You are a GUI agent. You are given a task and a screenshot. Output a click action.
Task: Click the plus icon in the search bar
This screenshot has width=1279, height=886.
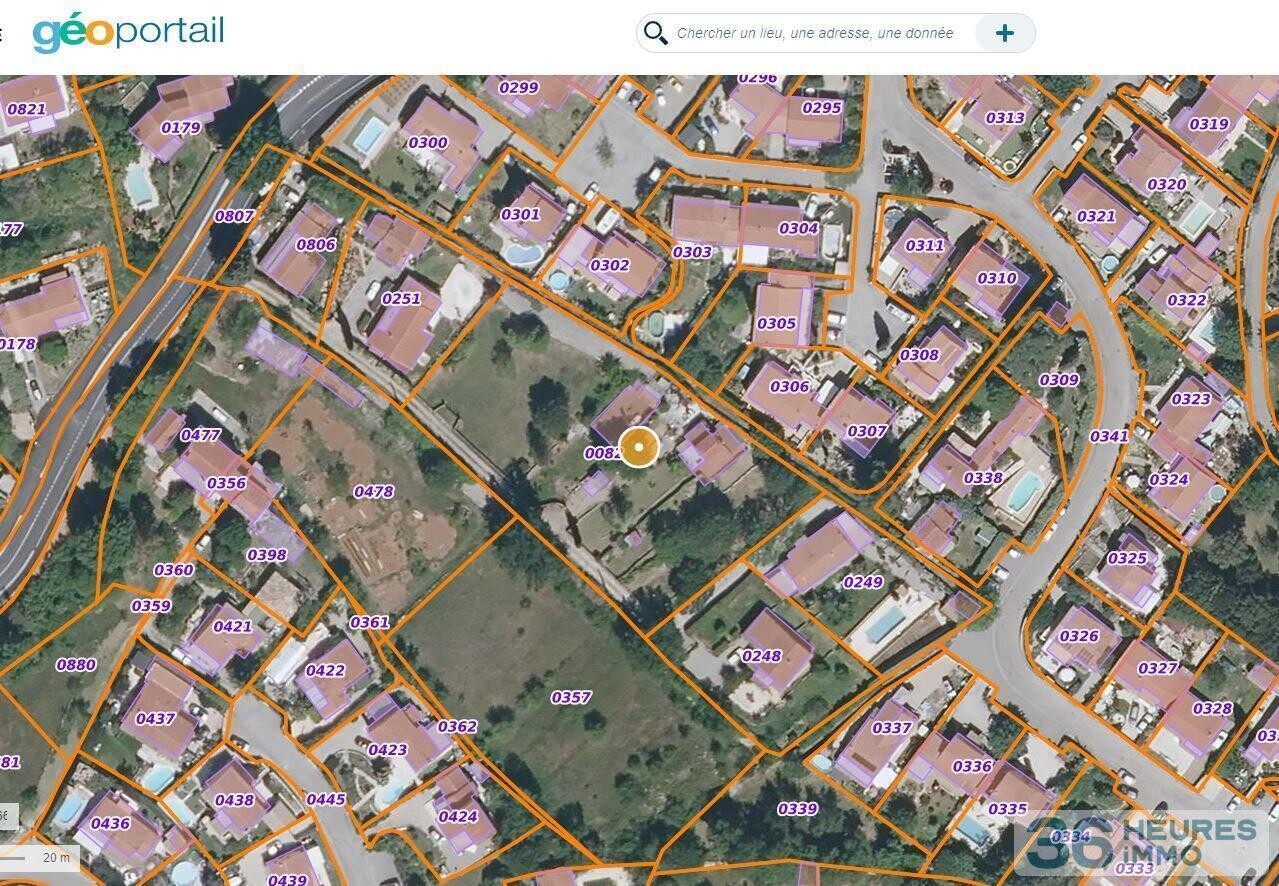point(1004,32)
